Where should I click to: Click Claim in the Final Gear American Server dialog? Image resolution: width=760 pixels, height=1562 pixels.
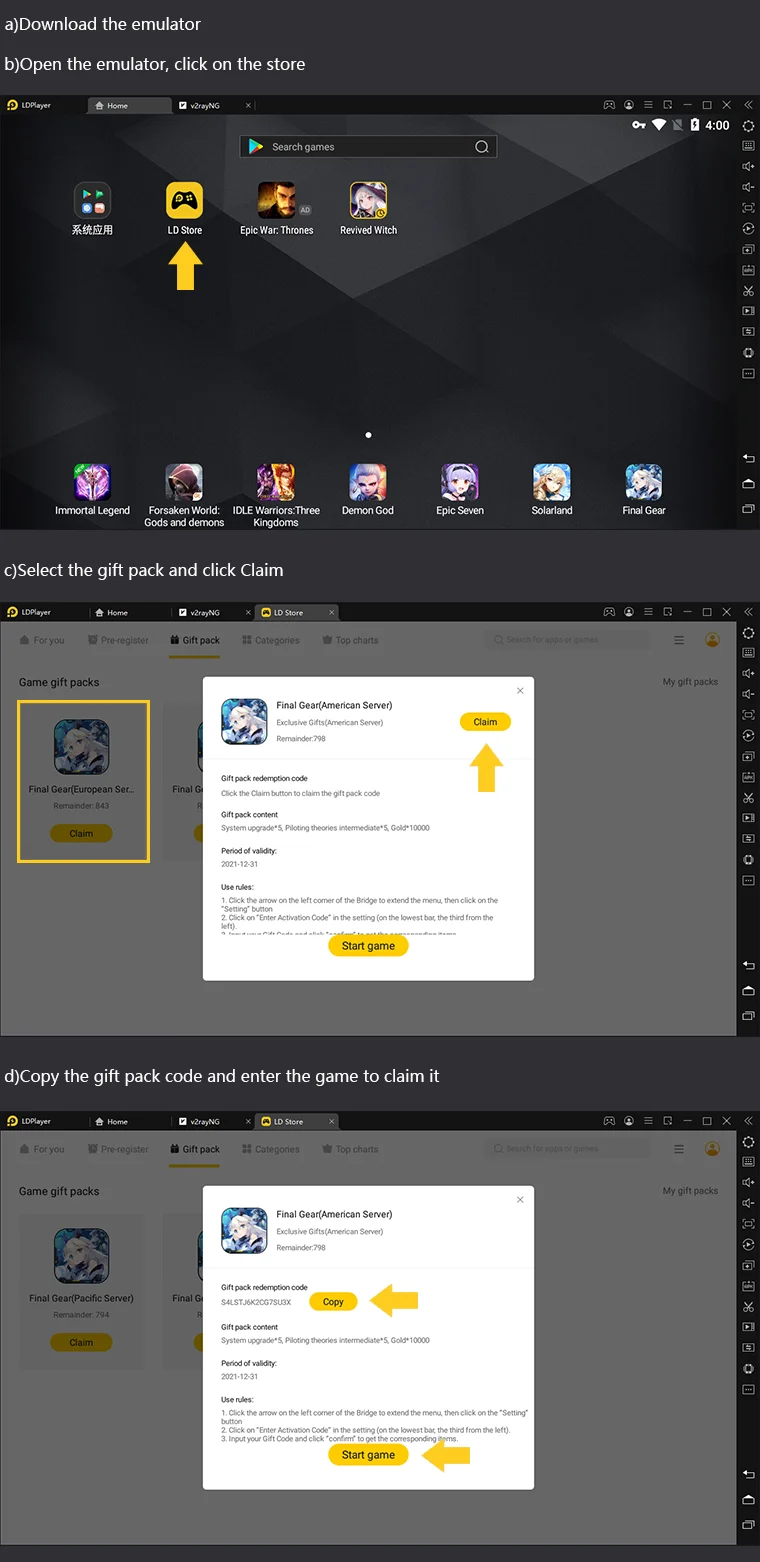point(485,722)
